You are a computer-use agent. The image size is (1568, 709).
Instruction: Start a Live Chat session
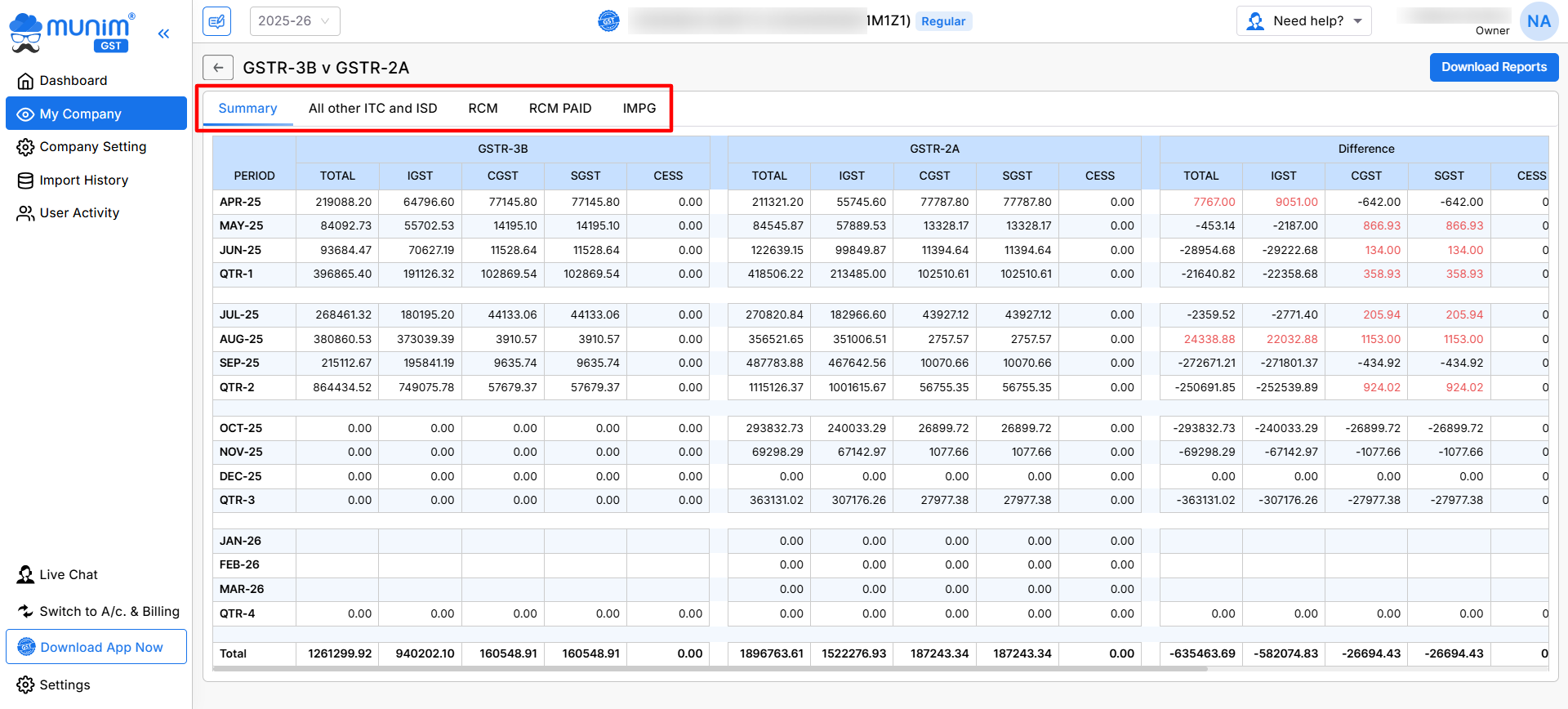click(x=68, y=575)
